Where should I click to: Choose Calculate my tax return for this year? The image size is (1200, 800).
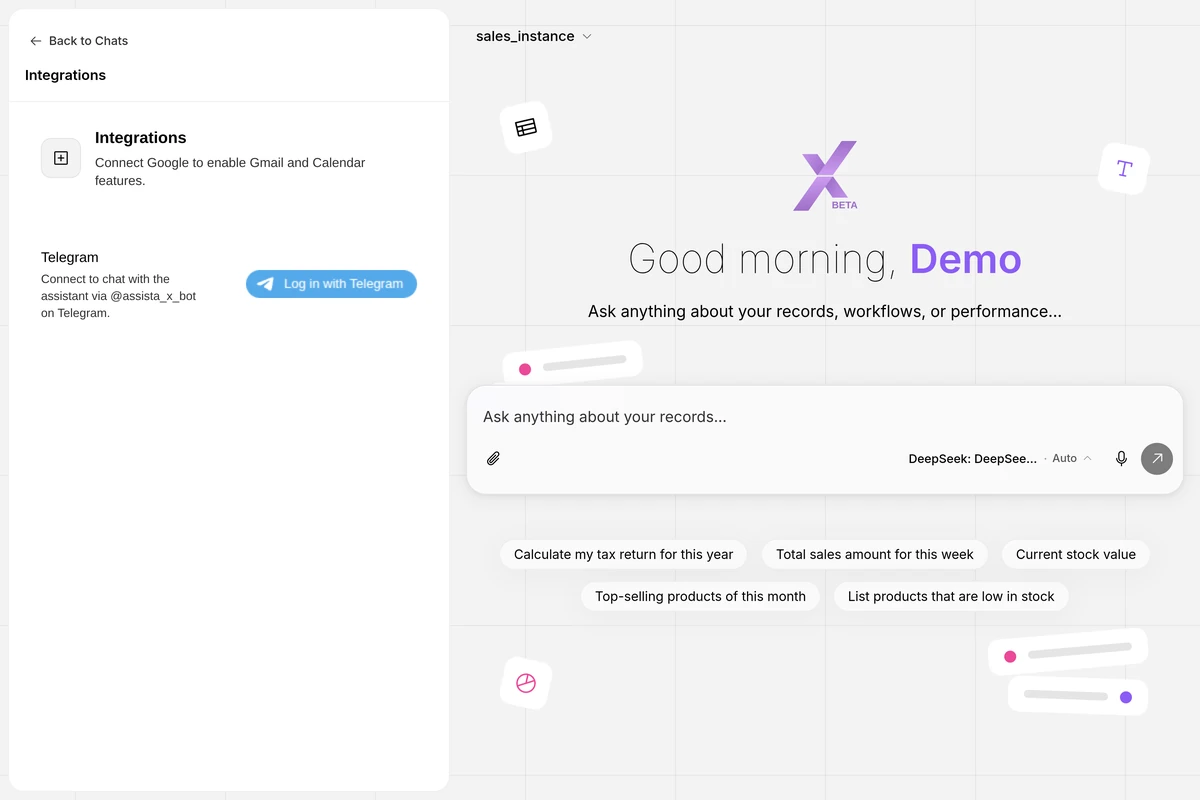(624, 554)
